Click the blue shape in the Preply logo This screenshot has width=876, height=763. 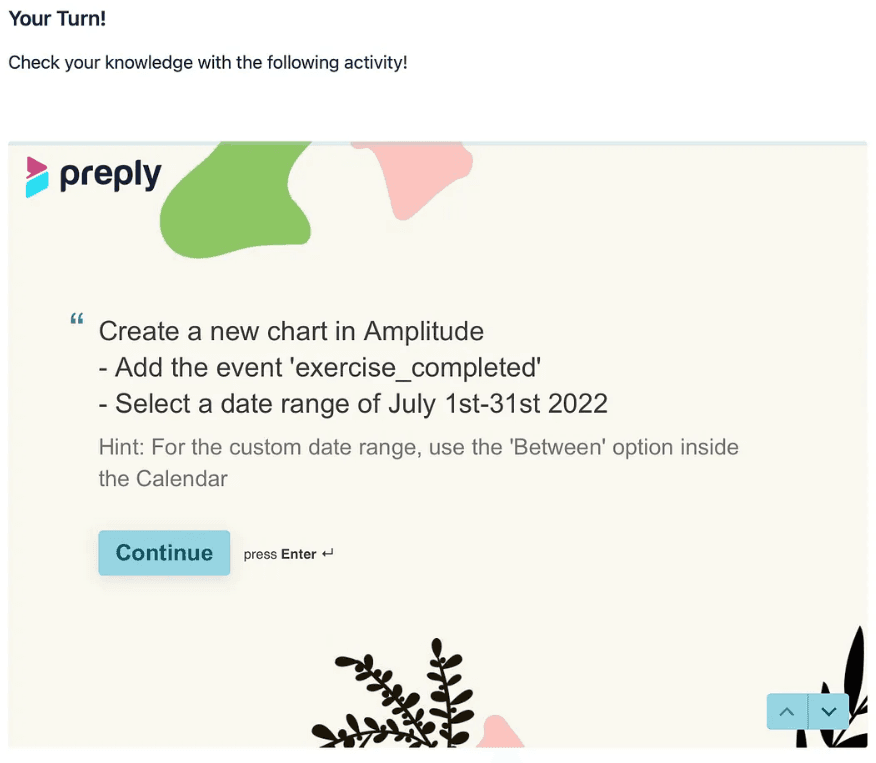click(36, 184)
